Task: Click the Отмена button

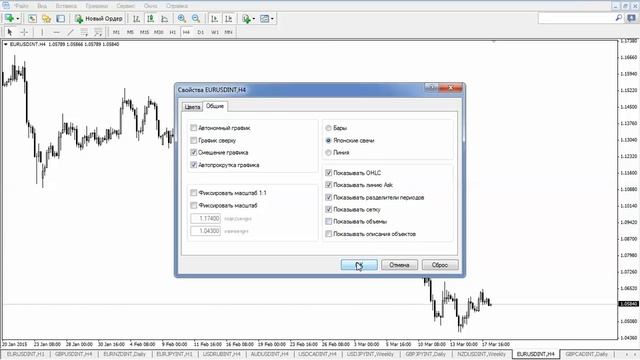Action: point(399,265)
